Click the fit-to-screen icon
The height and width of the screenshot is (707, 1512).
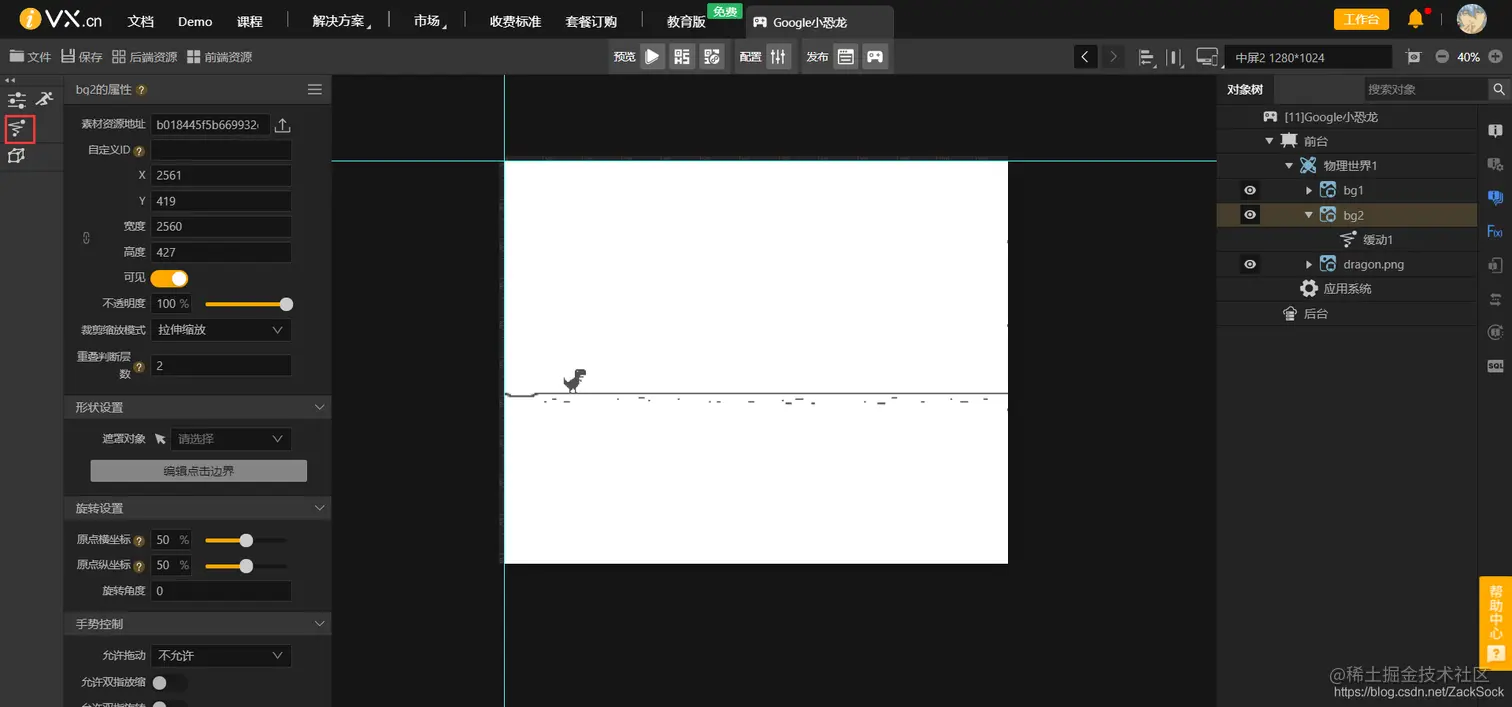pos(1413,57)
